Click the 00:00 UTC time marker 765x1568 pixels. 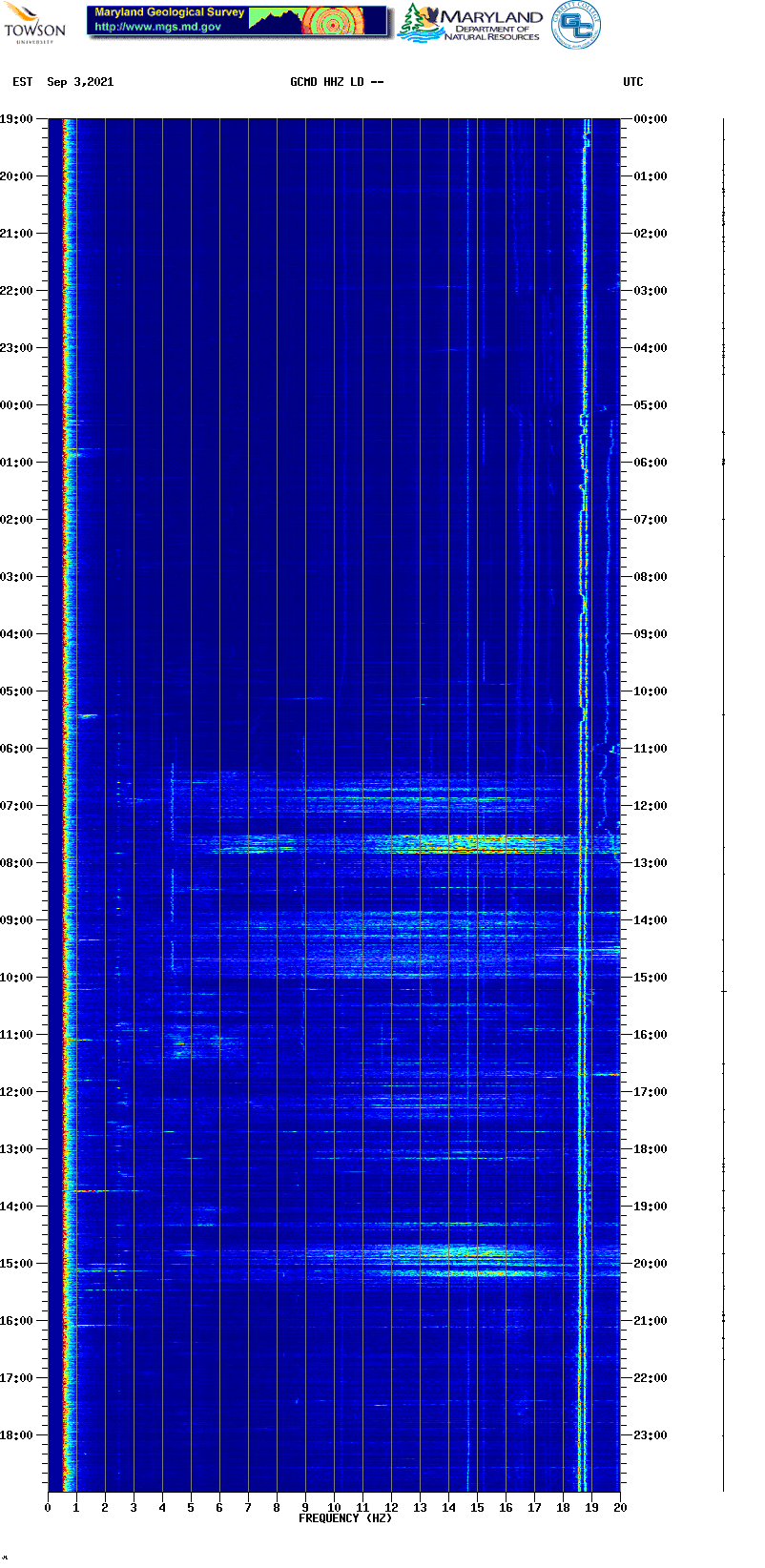pyautogui.click(x=651, y=119)
